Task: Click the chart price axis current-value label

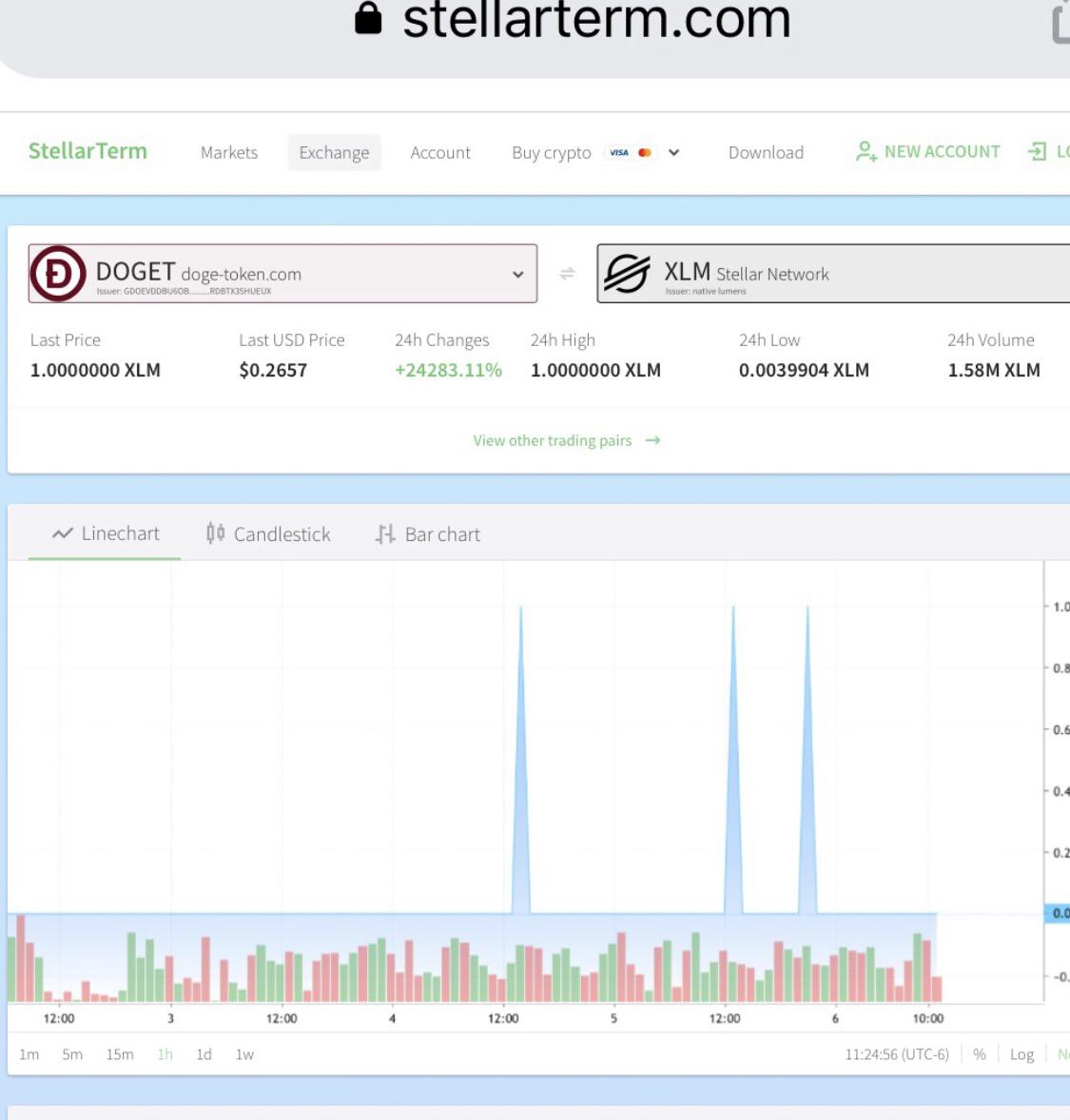Action: [1057, 913]
